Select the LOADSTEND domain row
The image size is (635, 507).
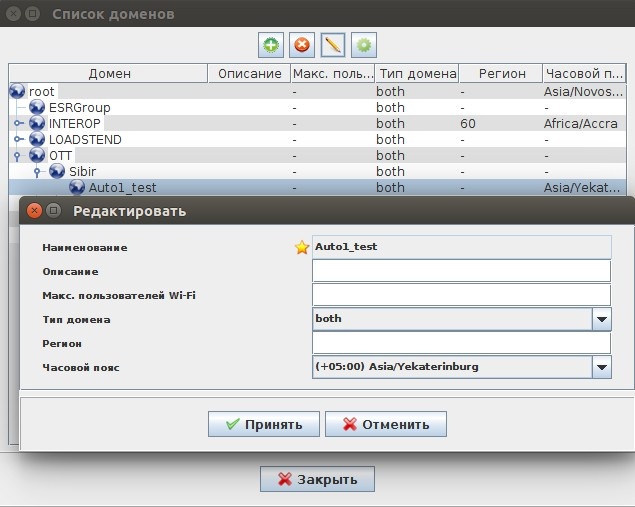click(x=85, y=139)
